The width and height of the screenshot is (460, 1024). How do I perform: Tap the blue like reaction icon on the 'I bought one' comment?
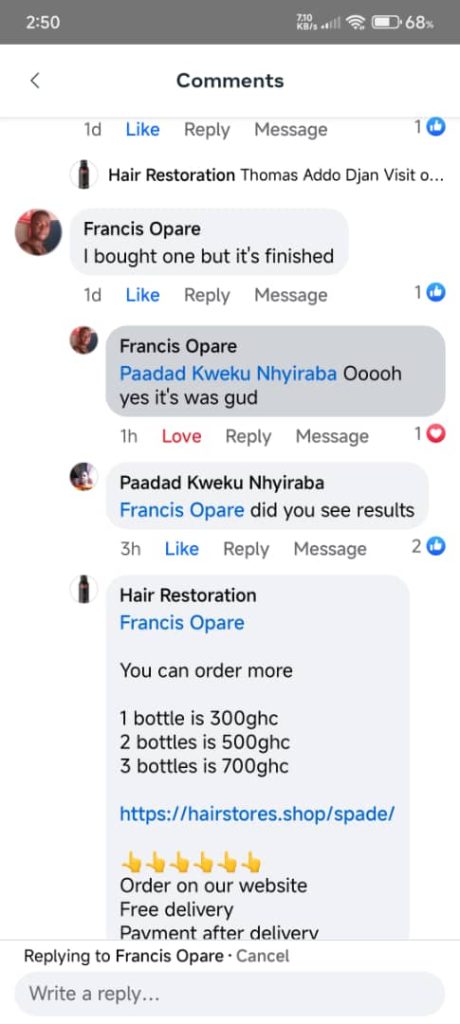(436, 293)
